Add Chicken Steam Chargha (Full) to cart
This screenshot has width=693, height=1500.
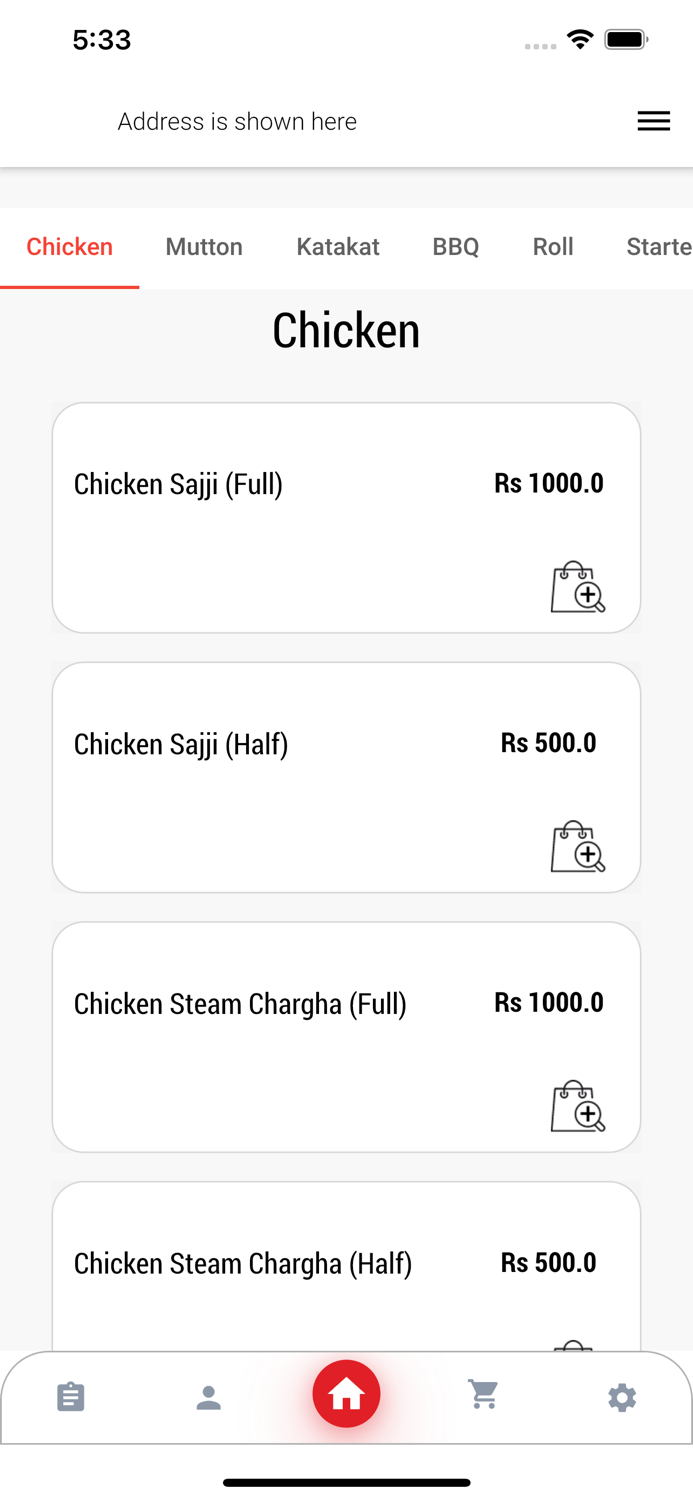578,1108
